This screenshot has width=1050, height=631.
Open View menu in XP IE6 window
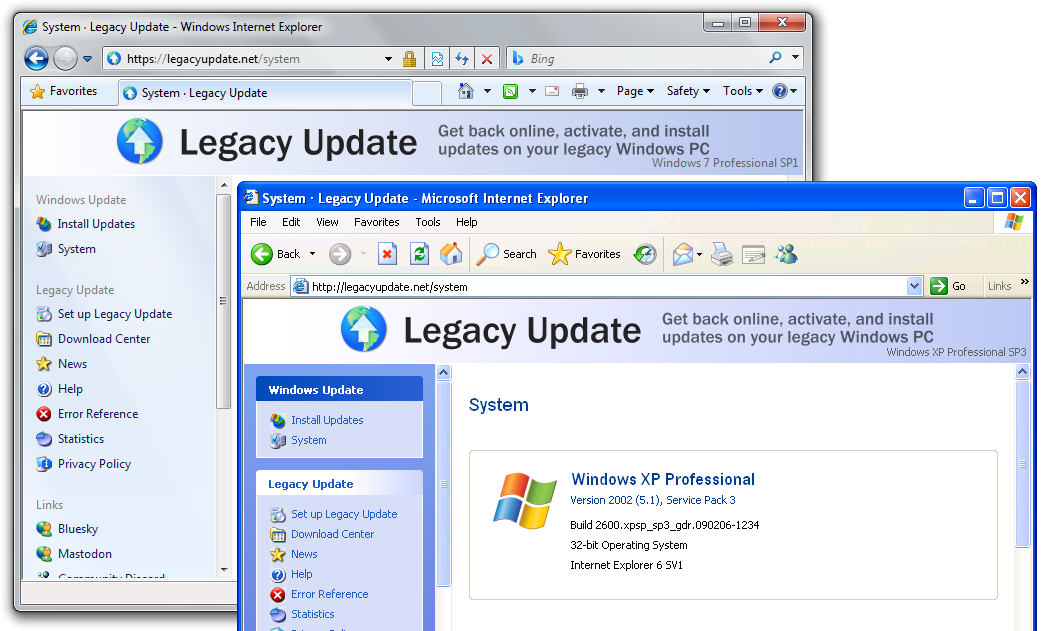(x=327, y=222)
